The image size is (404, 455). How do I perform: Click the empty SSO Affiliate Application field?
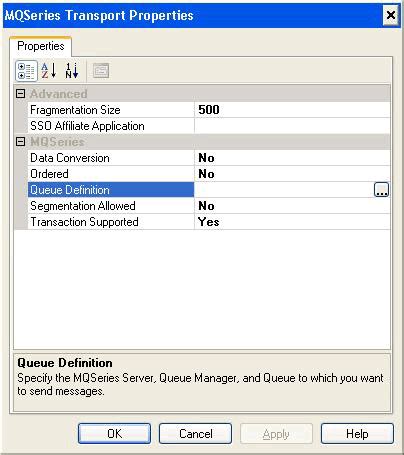pyautogui.click(x=292, y=126)
